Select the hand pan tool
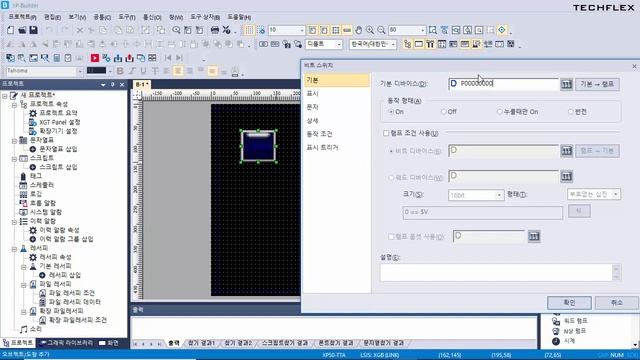Image resolution: width=640 pixels, height=360 pixels. pyautogui.click(x=358, y=30)
